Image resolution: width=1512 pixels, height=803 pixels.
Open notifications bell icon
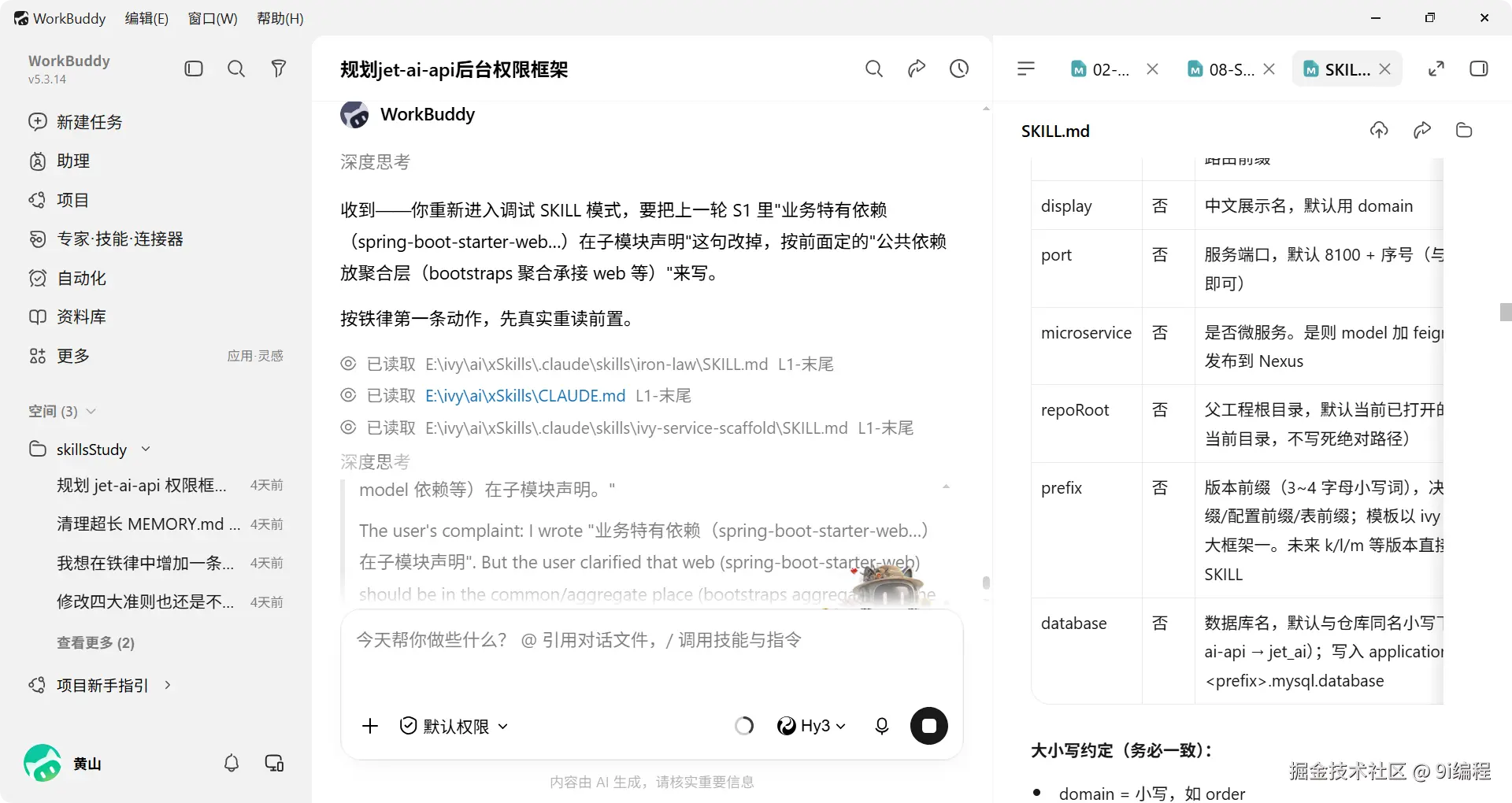232,763
